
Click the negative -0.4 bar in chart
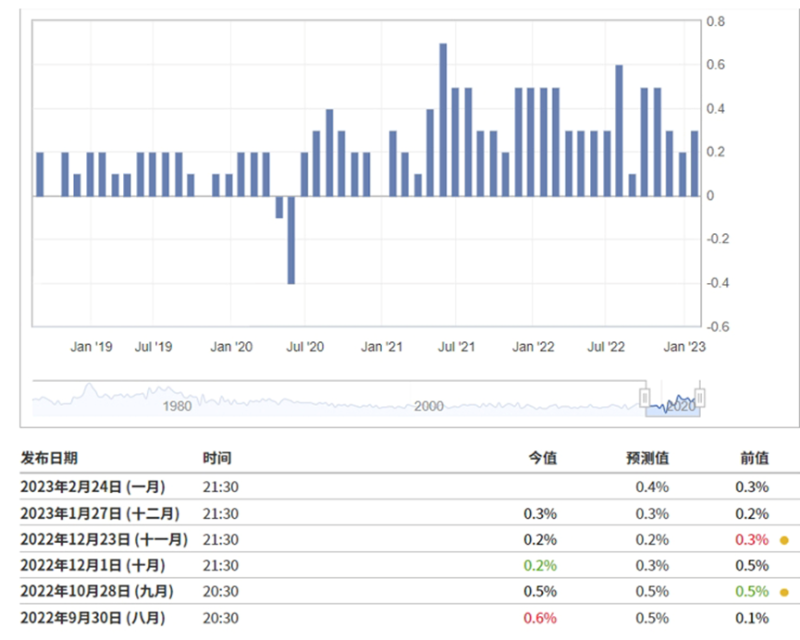291,240
